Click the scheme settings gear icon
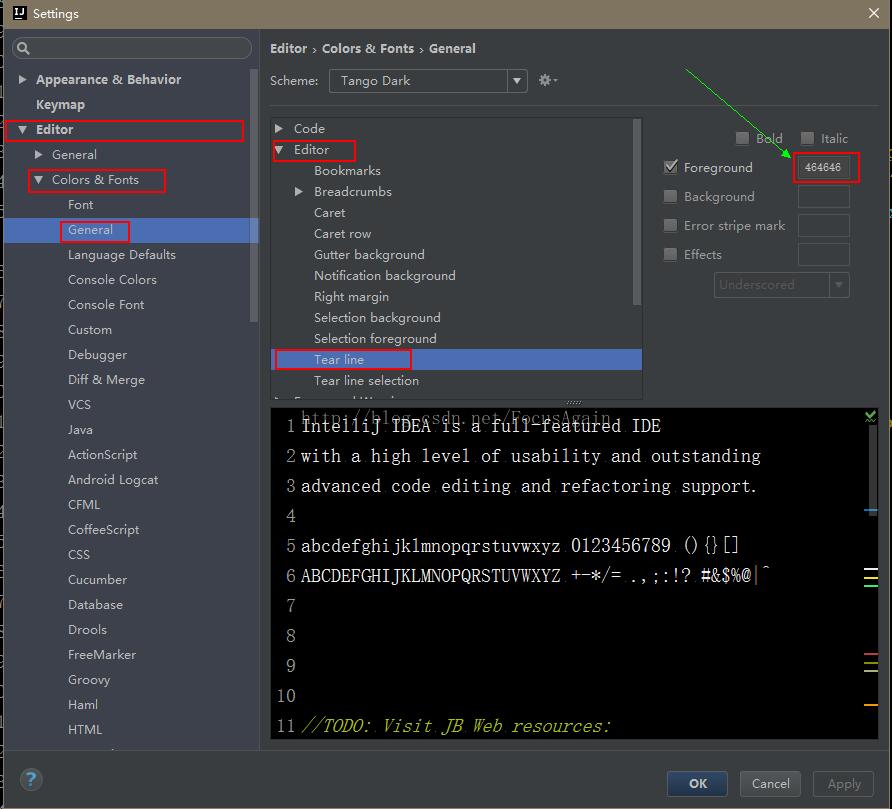892x809 pixels. tap(547, 80)
